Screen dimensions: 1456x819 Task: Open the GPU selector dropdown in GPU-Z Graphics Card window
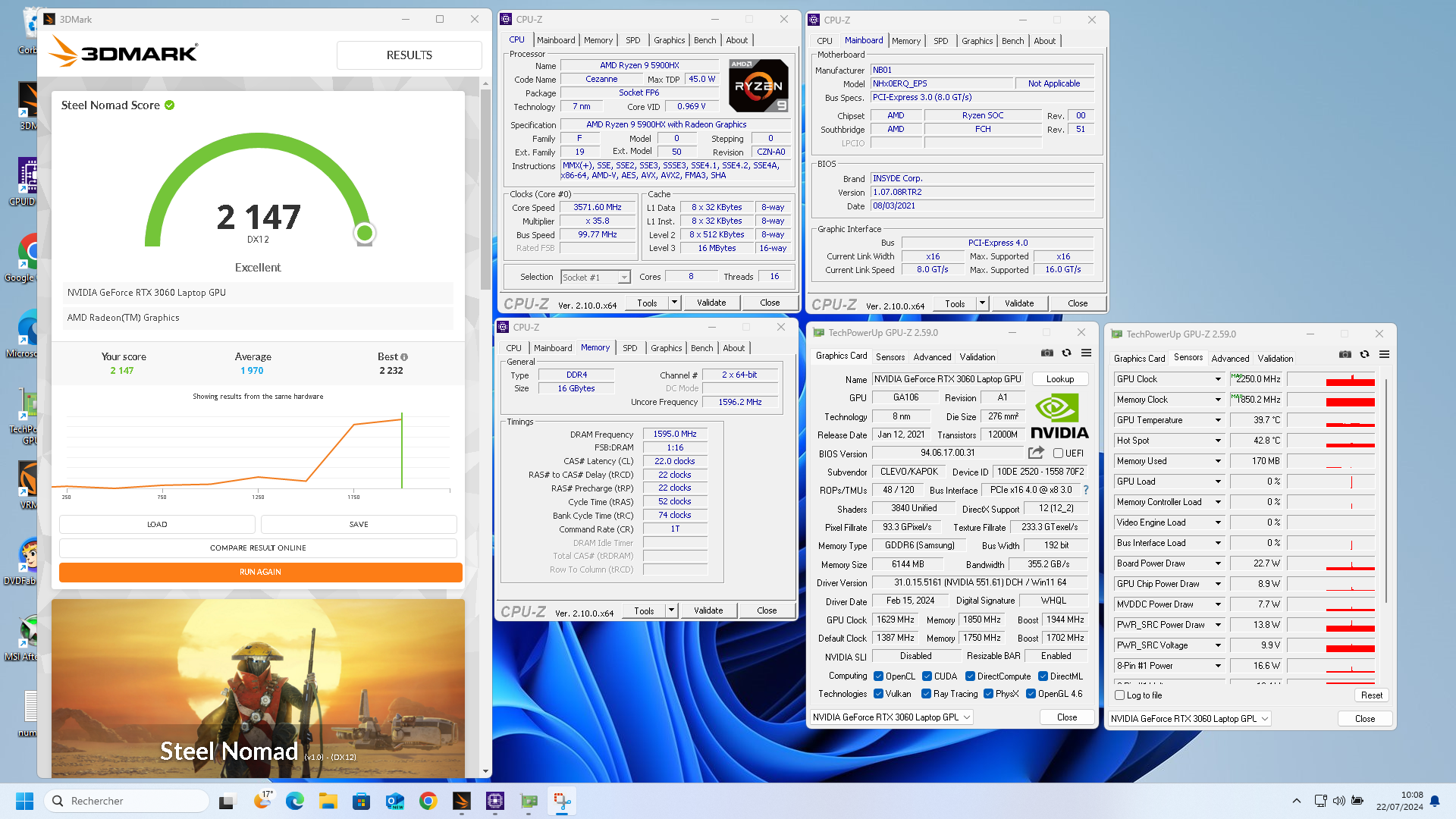click(x=892, y=717)
